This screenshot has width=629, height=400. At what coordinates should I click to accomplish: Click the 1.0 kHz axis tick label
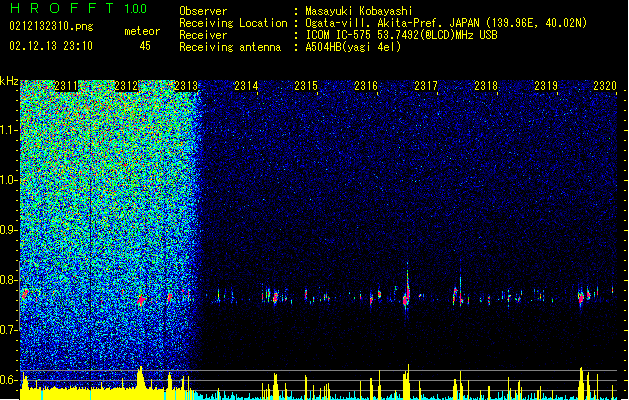[9, 180]
